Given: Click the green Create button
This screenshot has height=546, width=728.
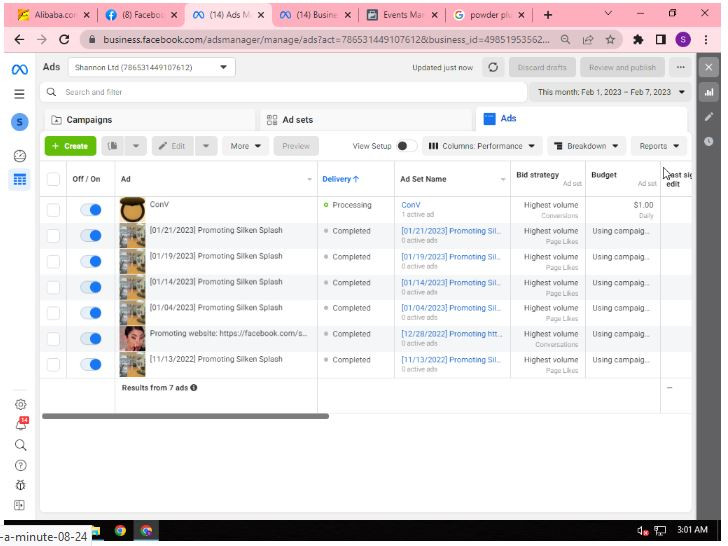Looking at the screenshot, I should [x=71, y=146].
